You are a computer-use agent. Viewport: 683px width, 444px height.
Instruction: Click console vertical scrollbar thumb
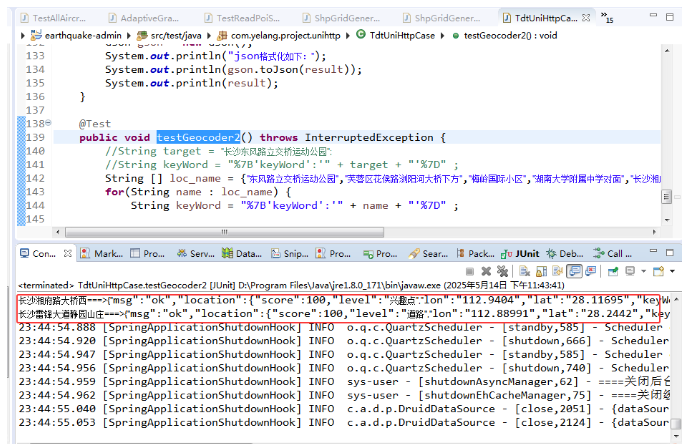(x=676, y=424)
